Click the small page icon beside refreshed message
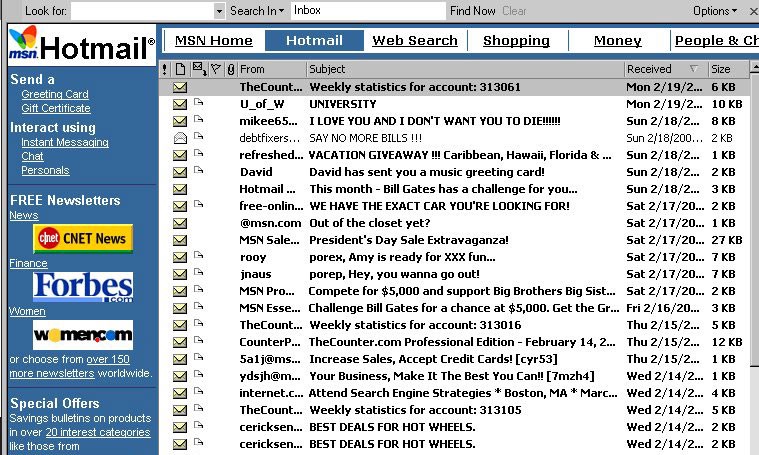This screenshot has width=759, height=455. [x=198, y=153]
